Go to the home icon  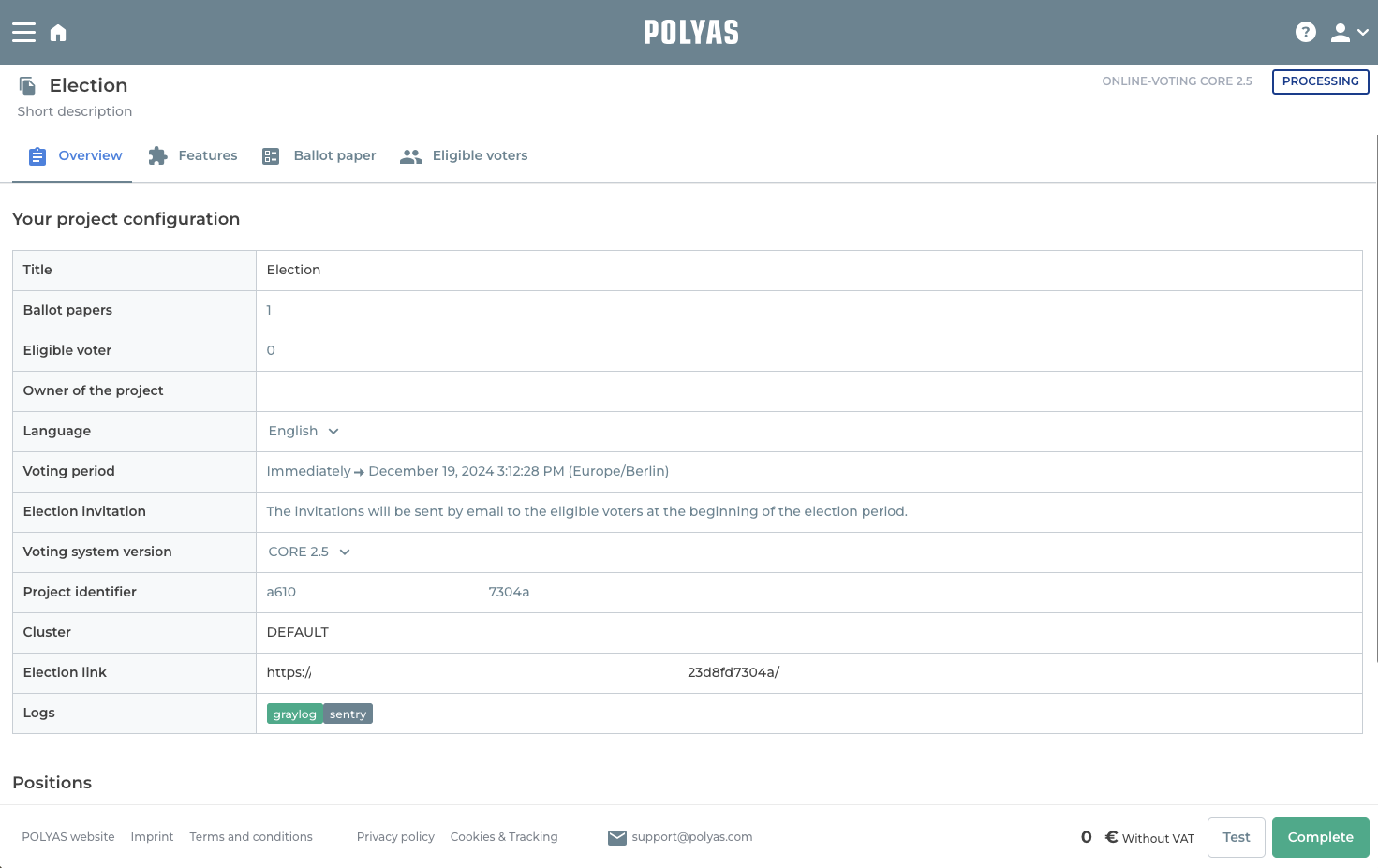pyautogui.click(x=58, y=33)
